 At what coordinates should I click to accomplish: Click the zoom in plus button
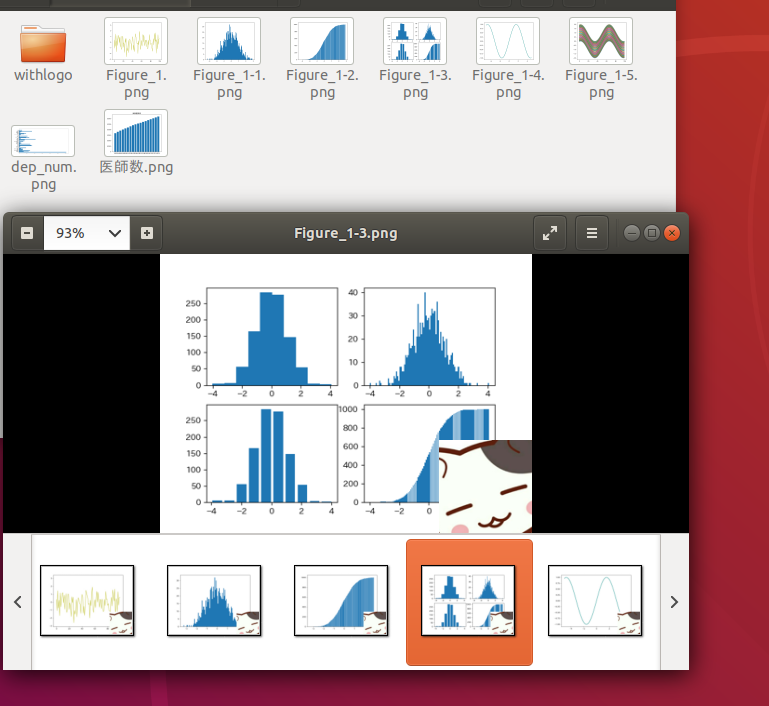[x=147, y=233]
